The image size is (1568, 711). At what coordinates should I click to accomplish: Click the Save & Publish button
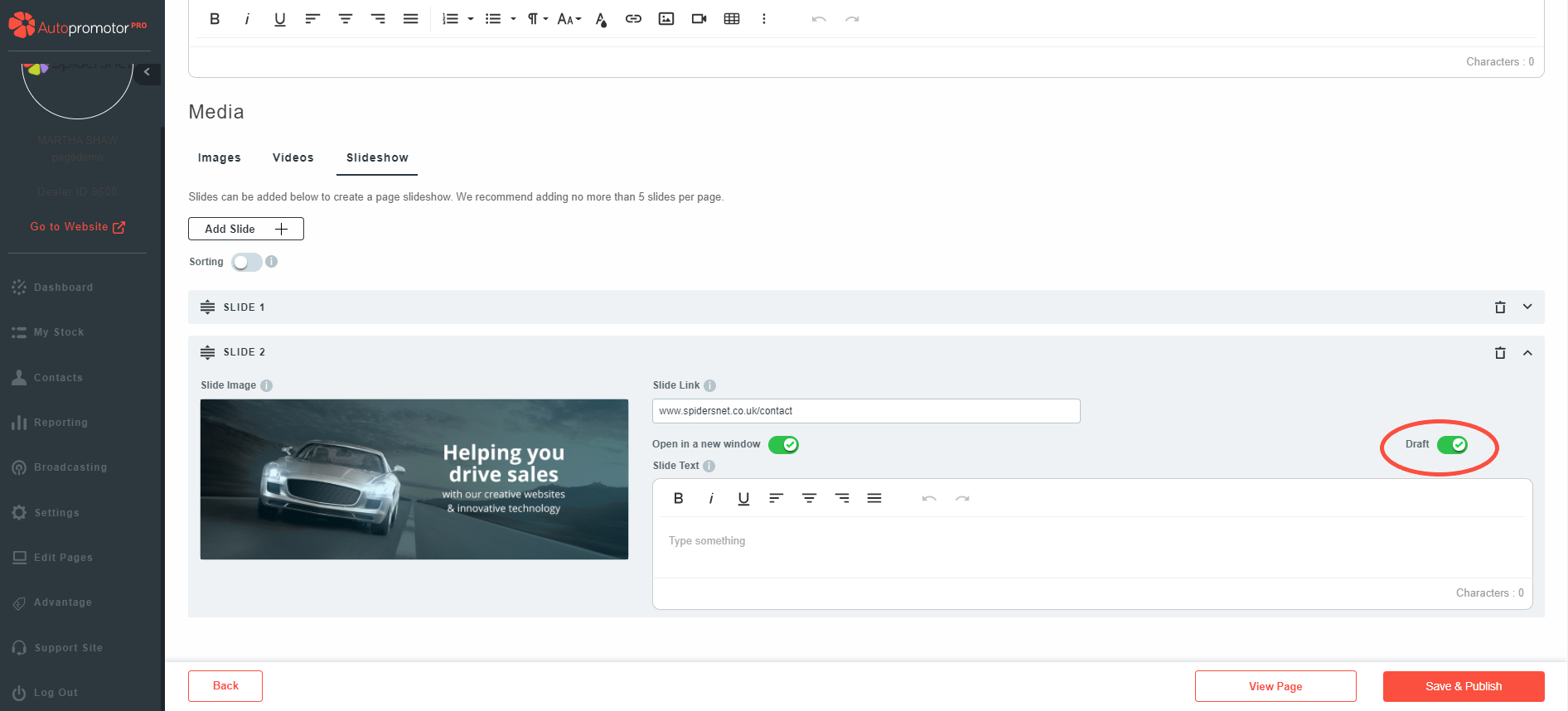tap(1463, 686)
